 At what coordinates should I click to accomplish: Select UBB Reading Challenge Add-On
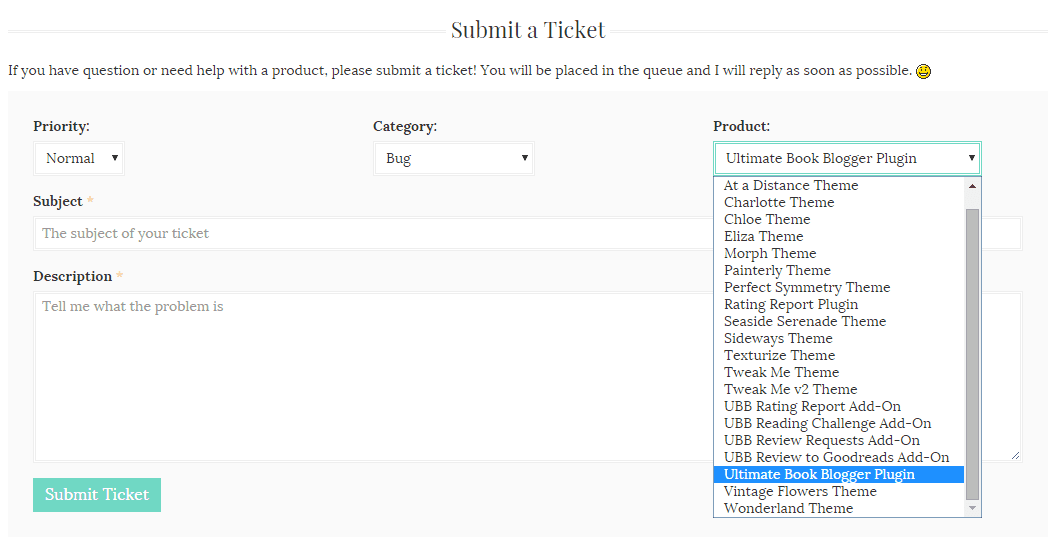pos(827,423)
